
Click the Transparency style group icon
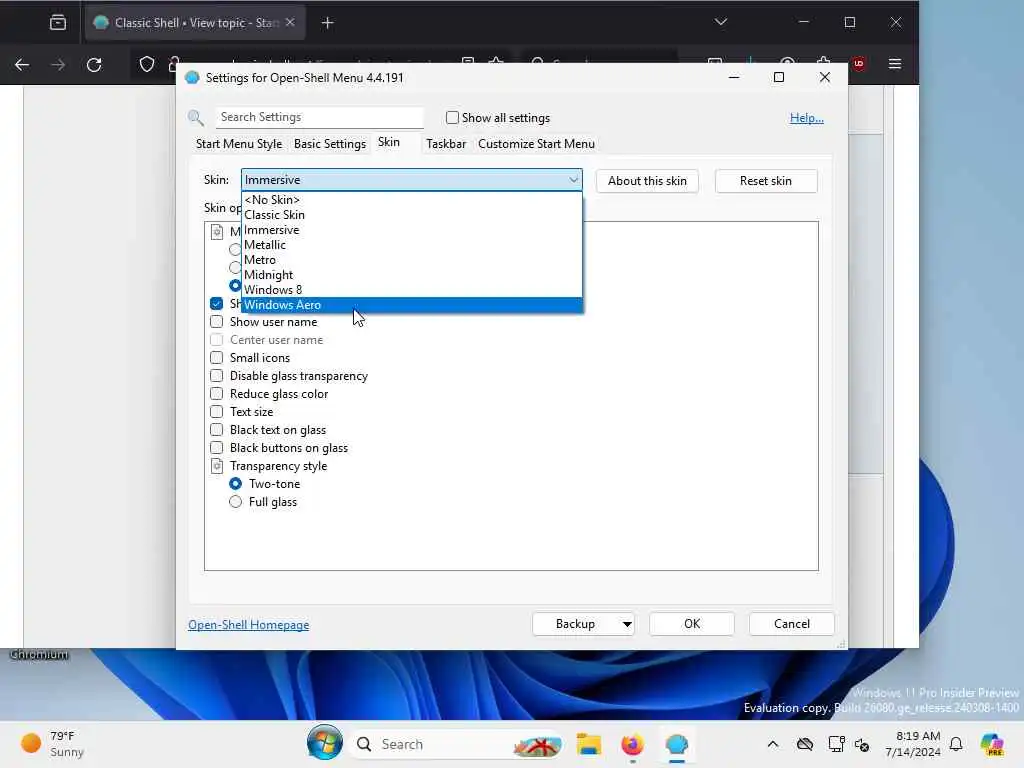click(217, 466)
